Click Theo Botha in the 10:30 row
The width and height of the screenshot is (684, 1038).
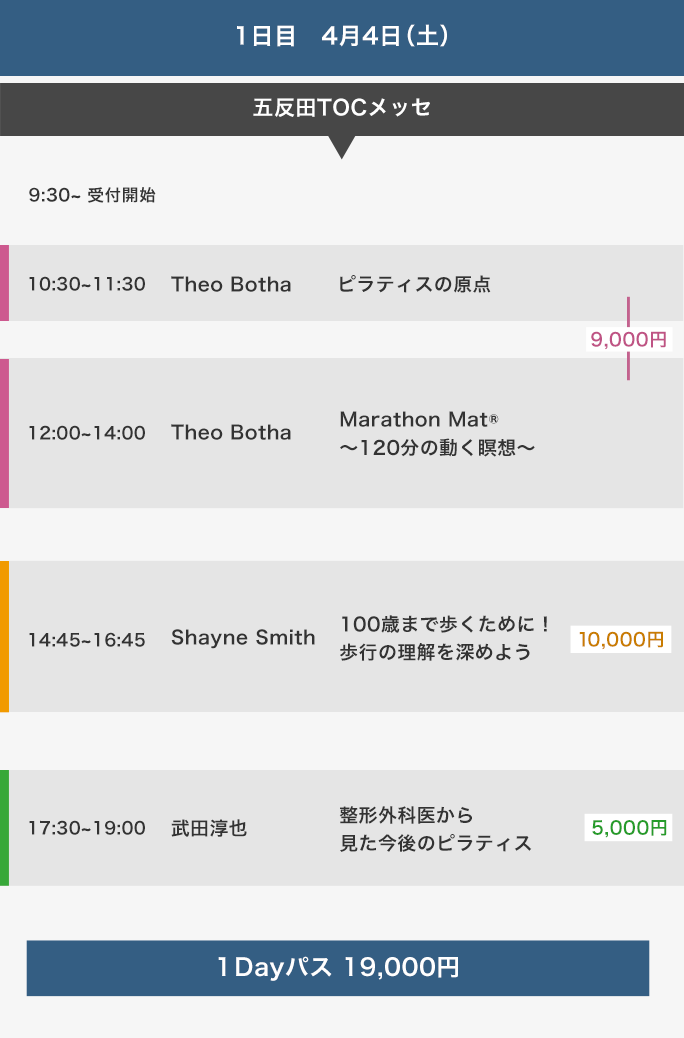coord(231,284)
